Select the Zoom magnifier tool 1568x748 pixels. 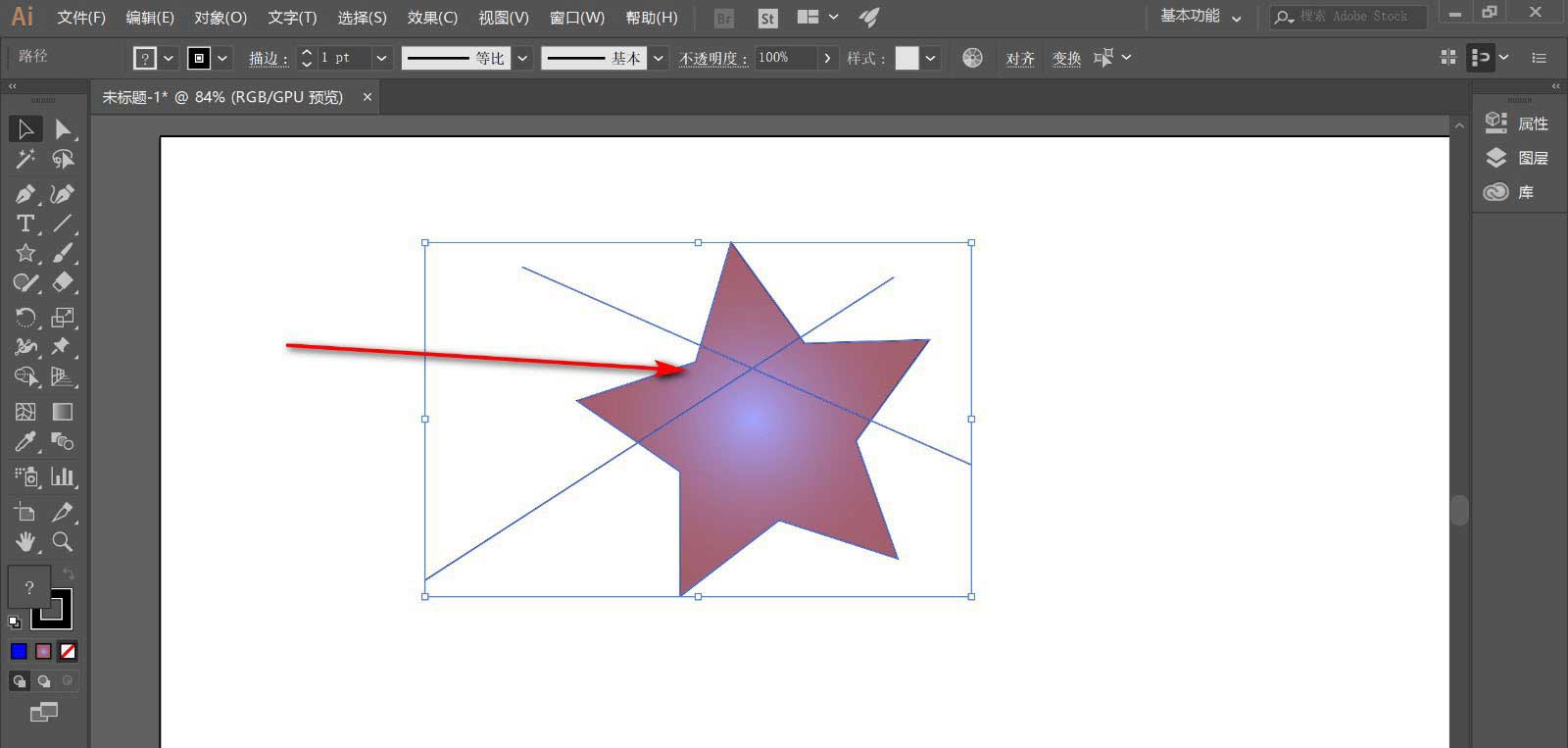pyautogui.click(x=63, y=542)
